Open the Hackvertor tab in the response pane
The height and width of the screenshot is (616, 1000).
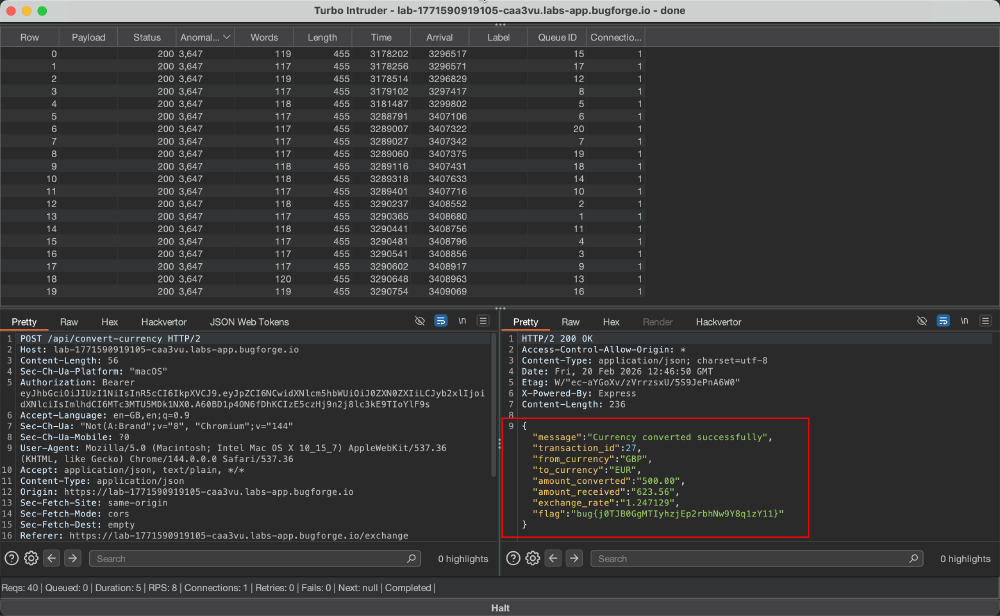click(718, 322)
